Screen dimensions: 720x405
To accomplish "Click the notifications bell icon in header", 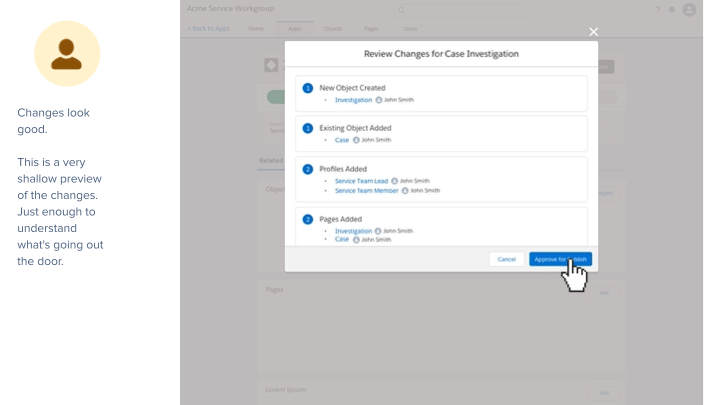I will (672, 10).
